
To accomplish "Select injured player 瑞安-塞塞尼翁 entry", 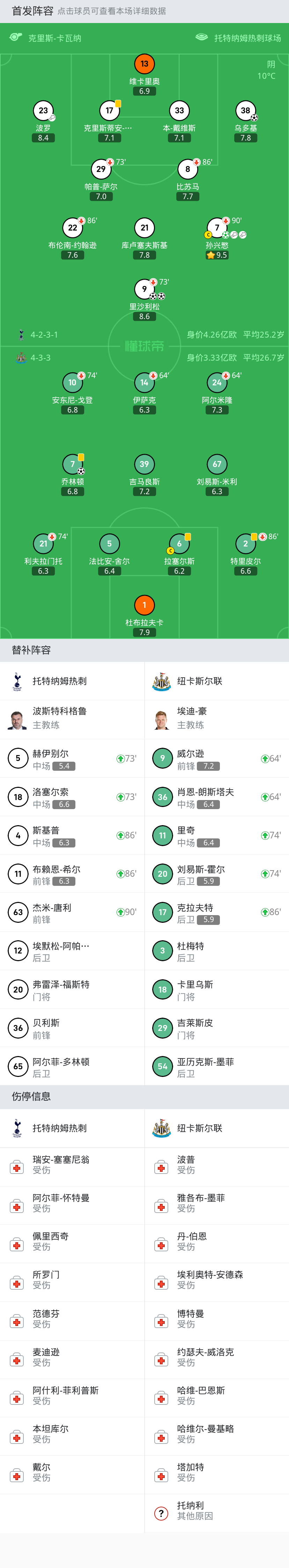I will pyautogui.click(x=72, y=1165).
